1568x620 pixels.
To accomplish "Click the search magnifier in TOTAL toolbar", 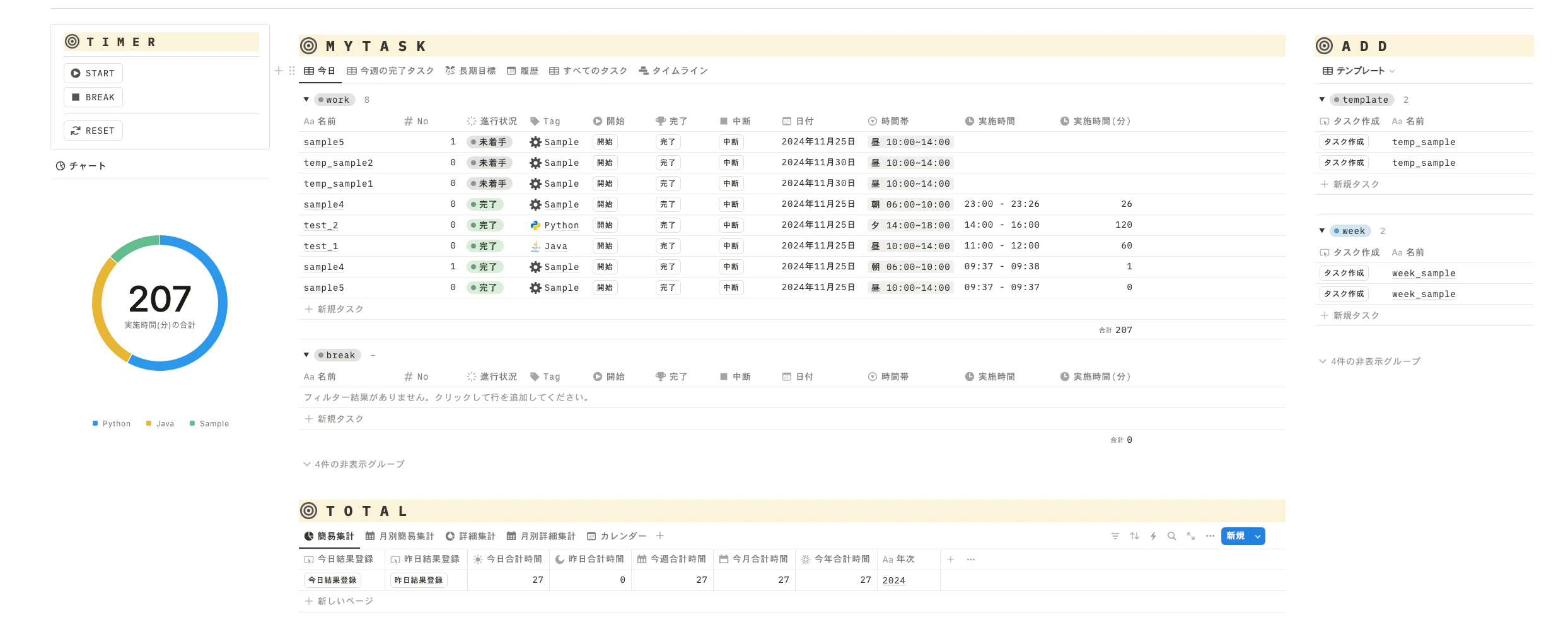I will pos(1171,536).
